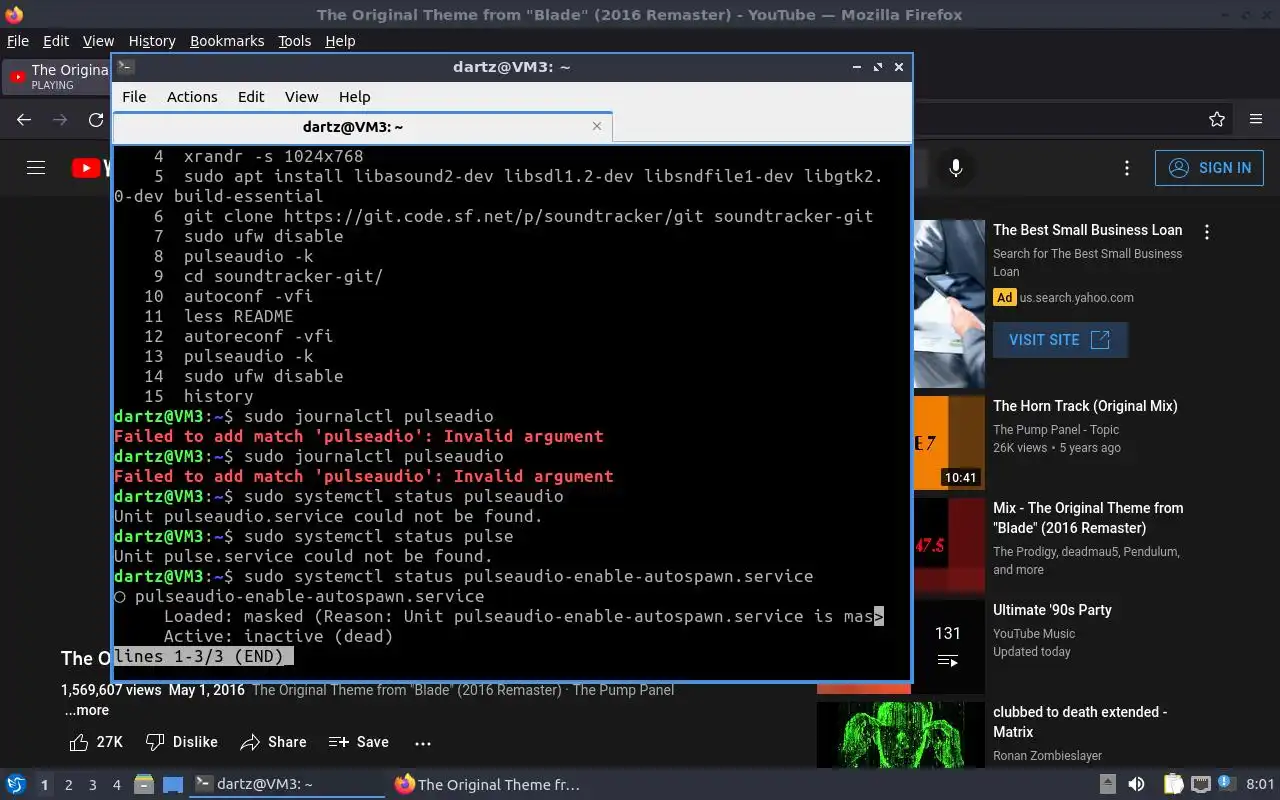Image resolution: width=1280 pixels, height=800 pixels.
Task: Open The Horn Track video thumbnail
Action: click(950, 442)
